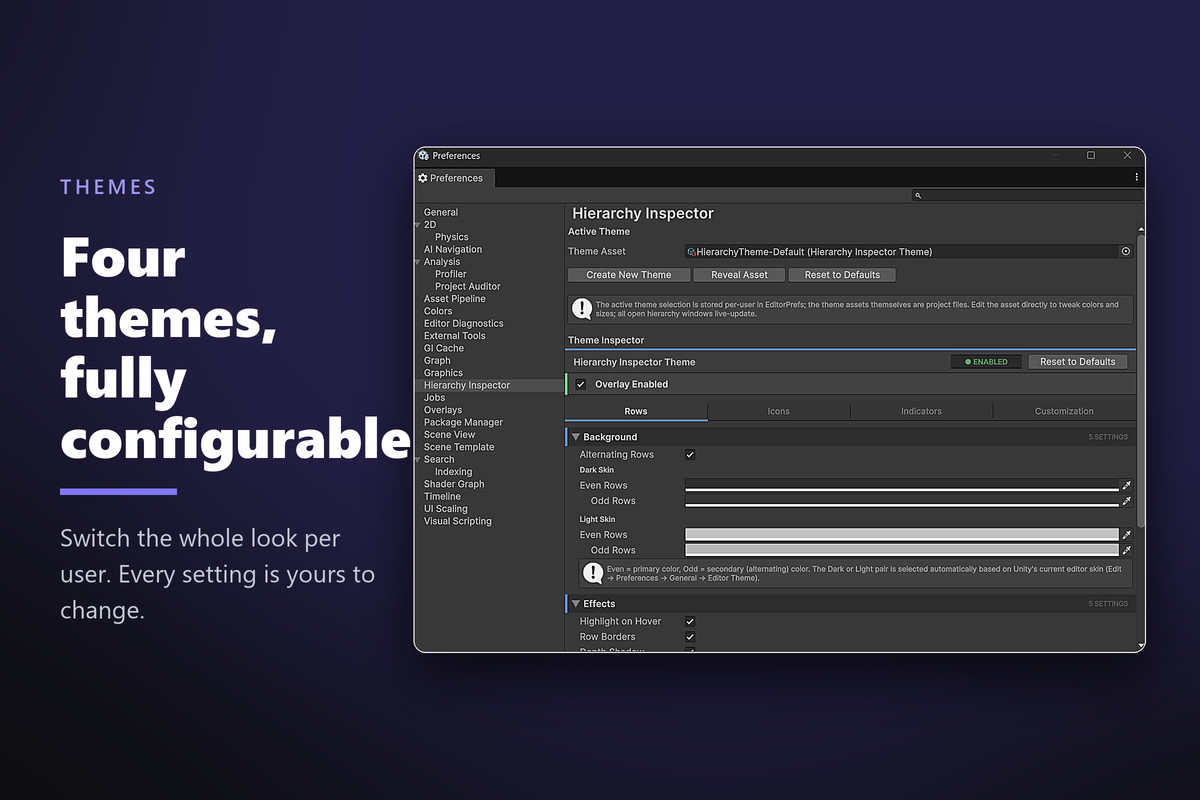Click the Unity logo in the title bar
Screen dimensions: 1200x800
424,156
